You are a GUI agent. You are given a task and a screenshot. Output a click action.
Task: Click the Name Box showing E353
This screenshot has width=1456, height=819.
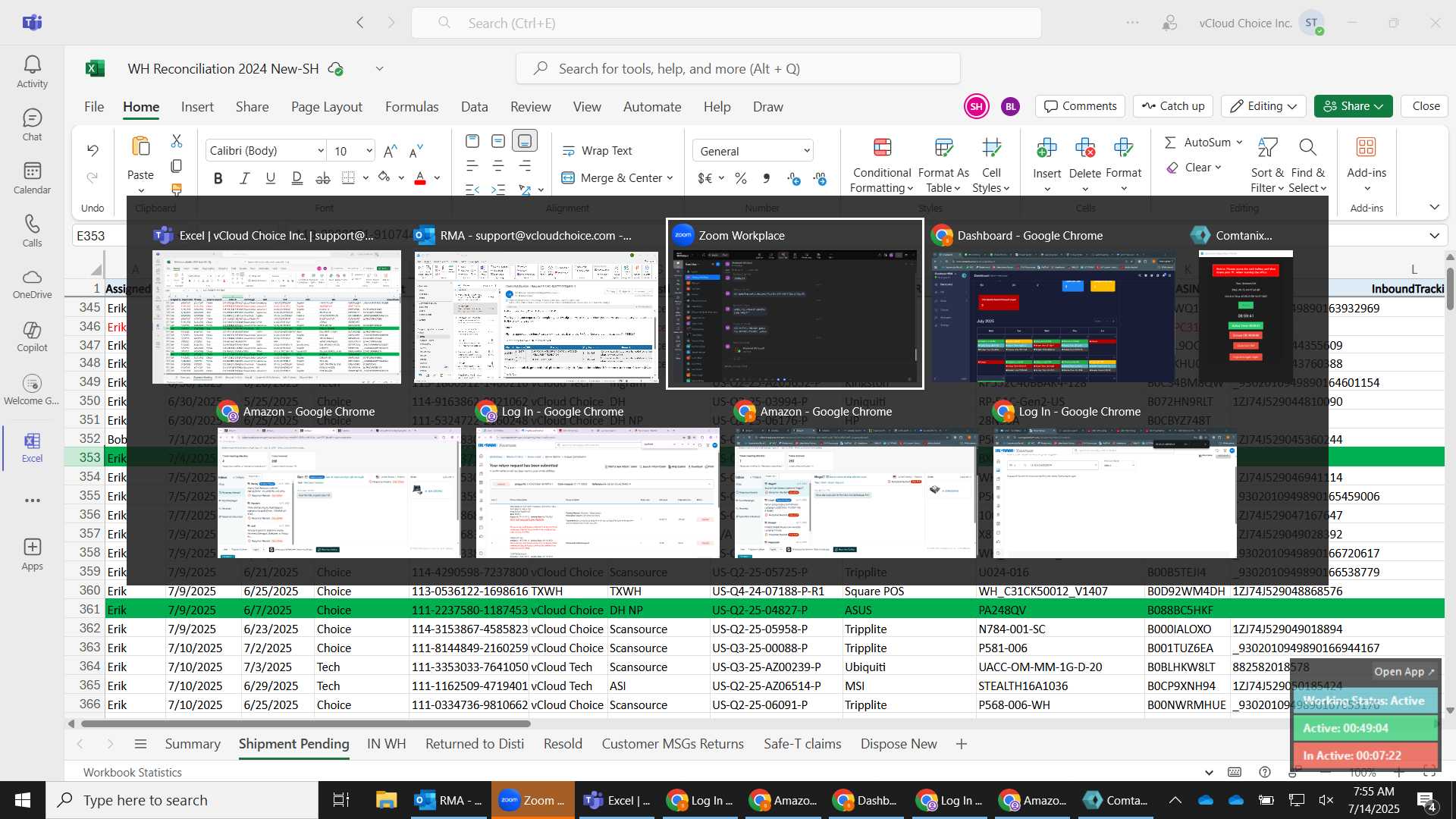click(x=99, y=236)
